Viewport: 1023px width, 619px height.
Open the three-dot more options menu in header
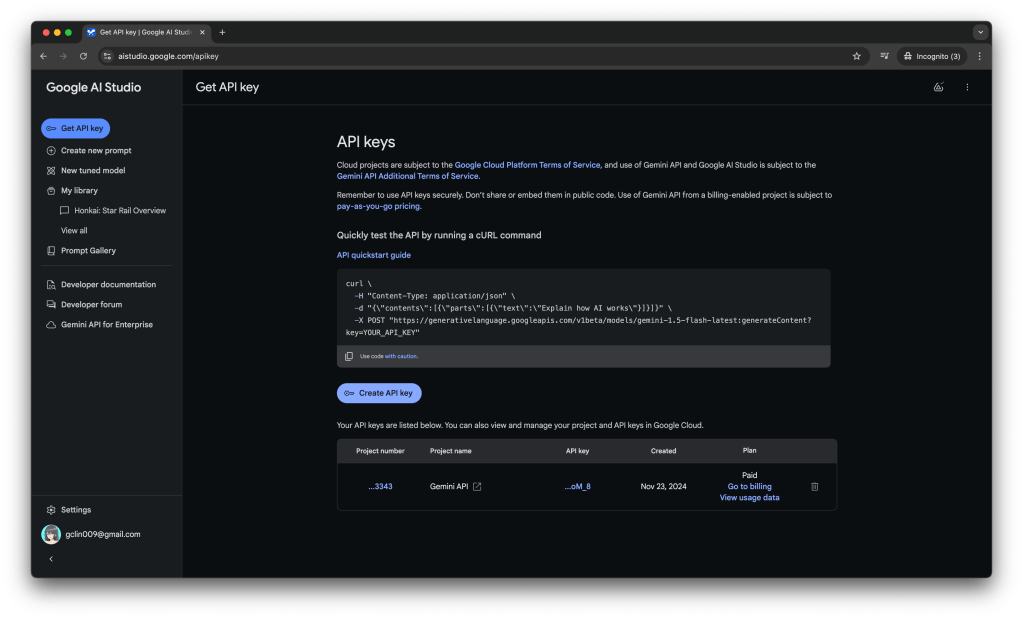967,88
